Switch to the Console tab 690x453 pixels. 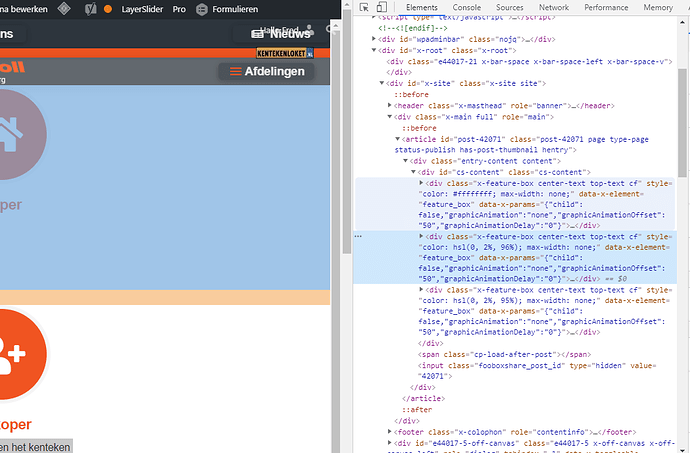(466, 7)
